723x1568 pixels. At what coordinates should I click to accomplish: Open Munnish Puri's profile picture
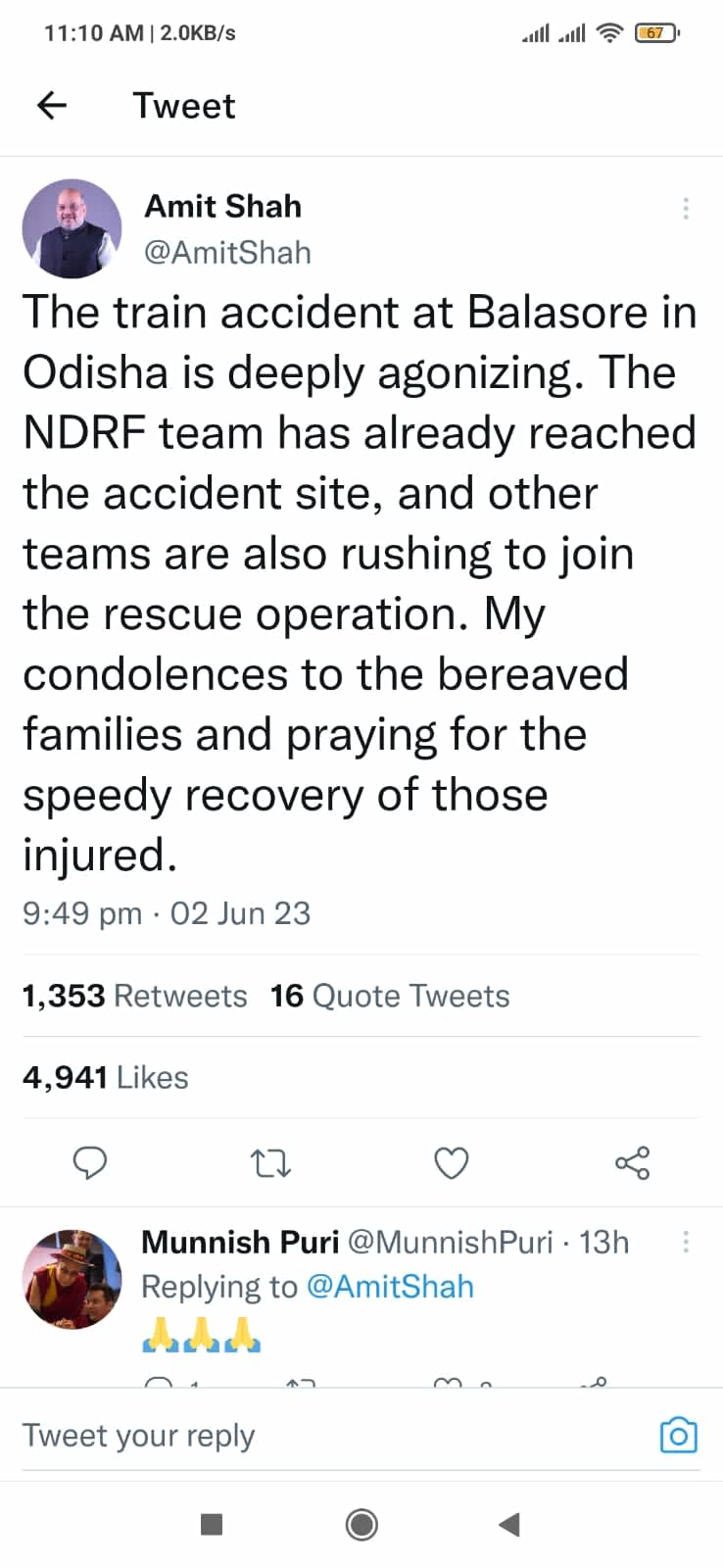point(72,1279)
